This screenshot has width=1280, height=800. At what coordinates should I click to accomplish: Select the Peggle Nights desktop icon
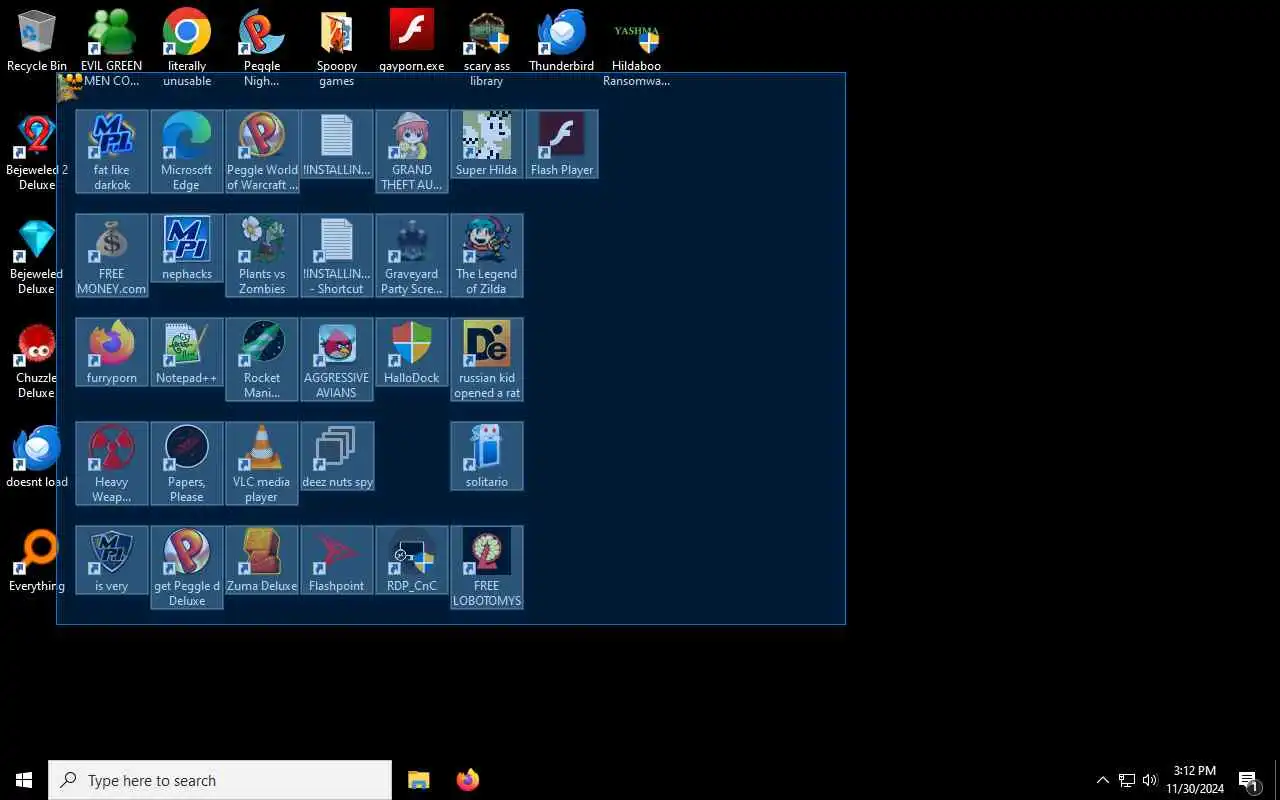[x=262, y=48]
